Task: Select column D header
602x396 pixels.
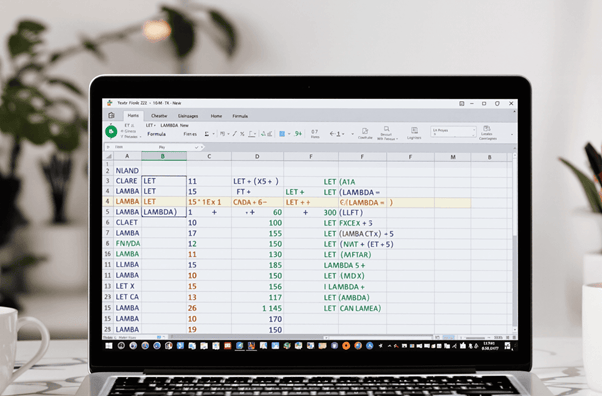Action: coord(257,156)
